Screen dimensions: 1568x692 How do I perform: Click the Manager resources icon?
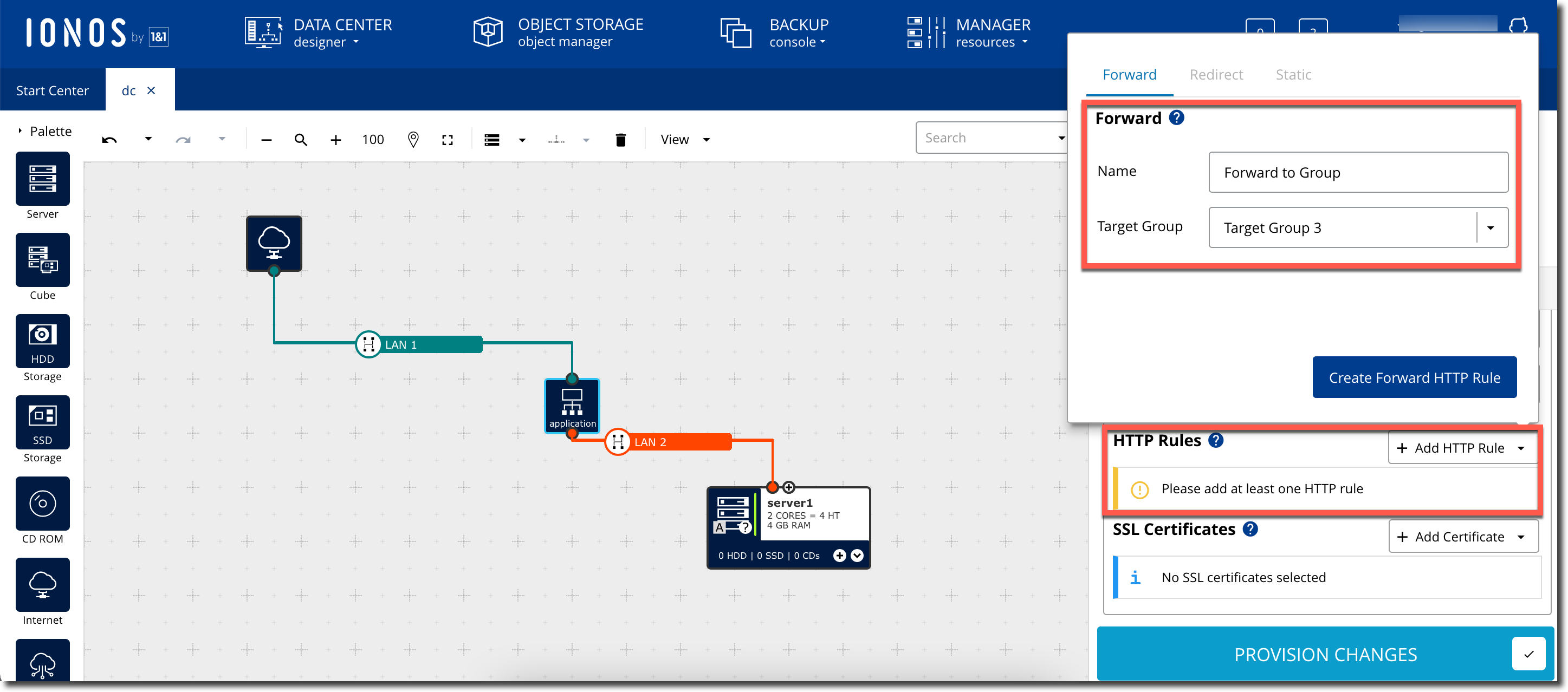click(x=926, y=32)
